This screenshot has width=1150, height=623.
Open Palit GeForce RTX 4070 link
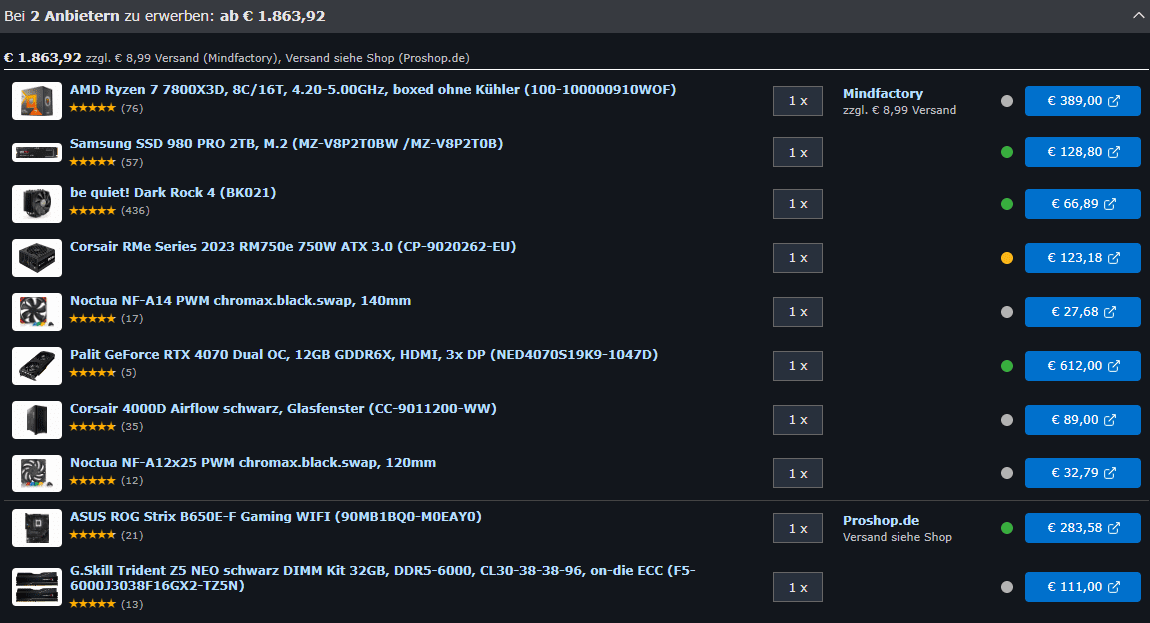pyautogui.click(x=364, y=354)
